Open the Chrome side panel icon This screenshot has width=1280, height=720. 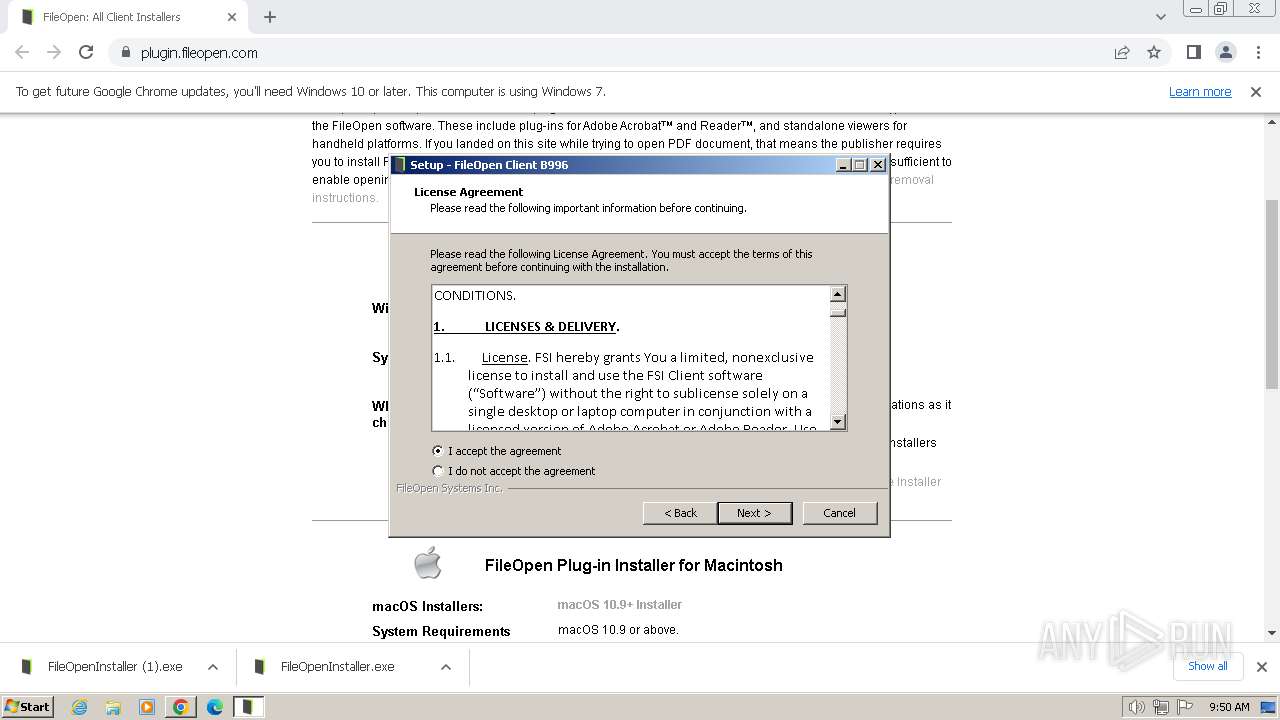1194,53
